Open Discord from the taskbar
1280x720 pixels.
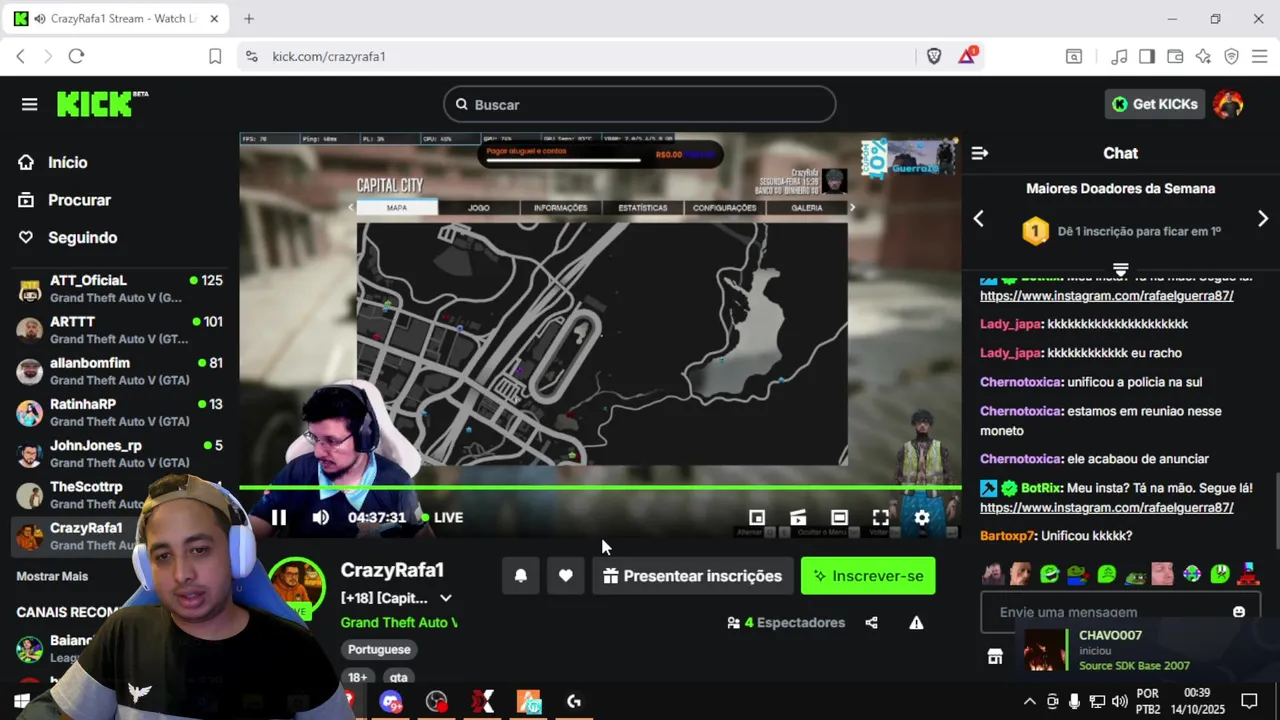[391, 702]
